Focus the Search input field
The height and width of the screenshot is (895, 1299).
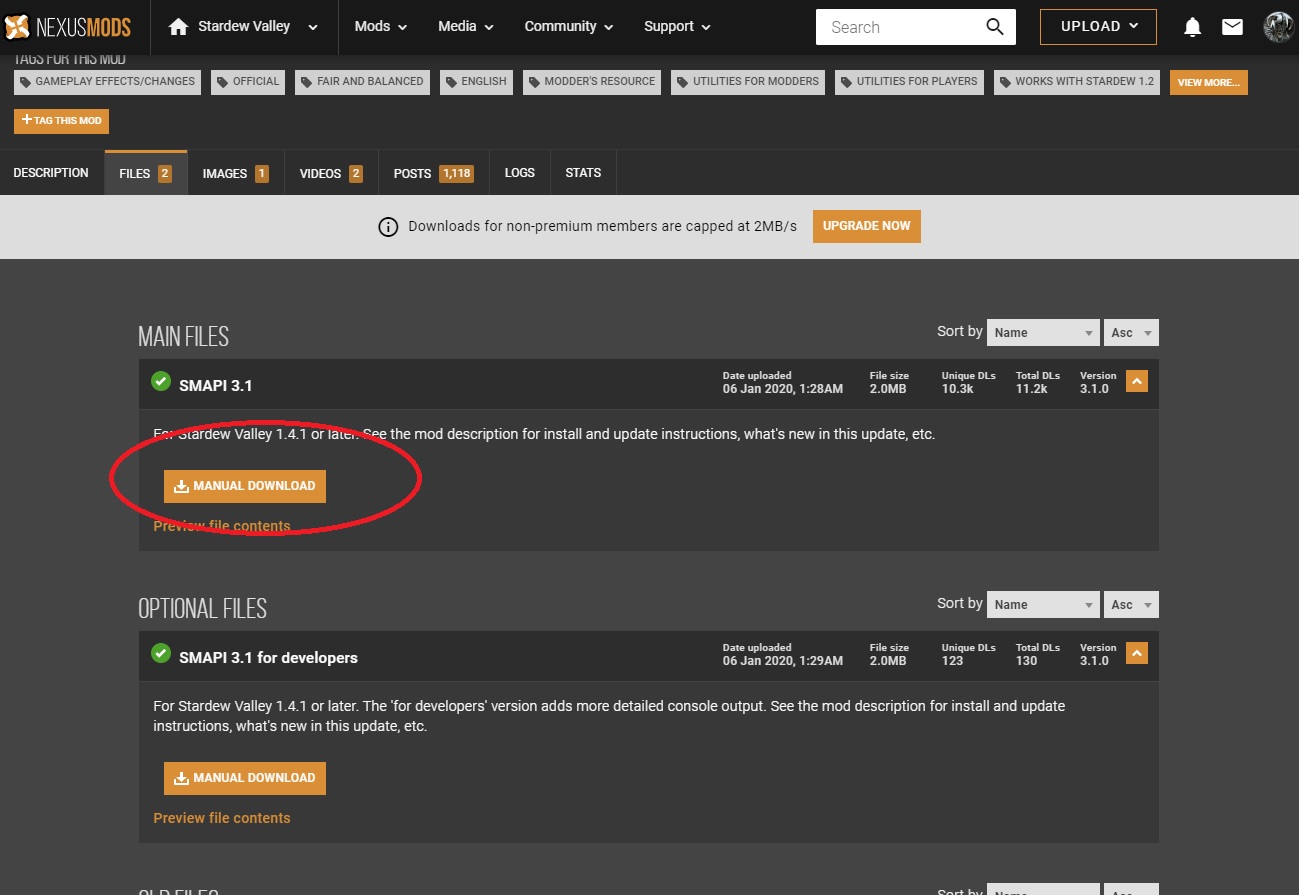900,27
